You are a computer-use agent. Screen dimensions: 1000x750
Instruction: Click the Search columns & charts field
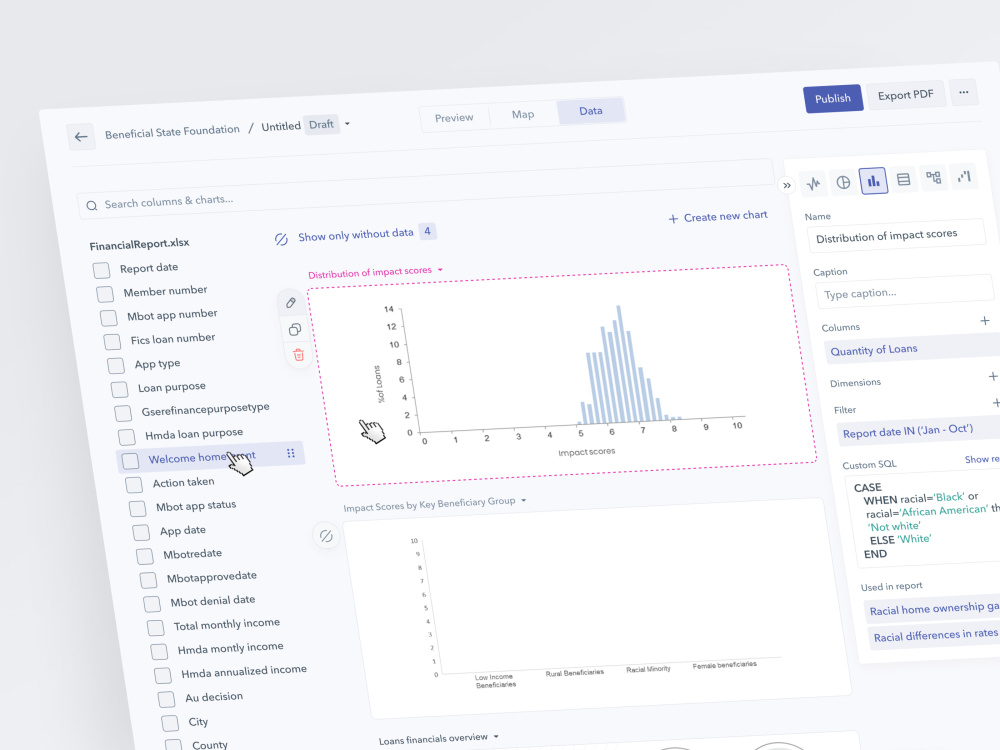pos(425,191)
